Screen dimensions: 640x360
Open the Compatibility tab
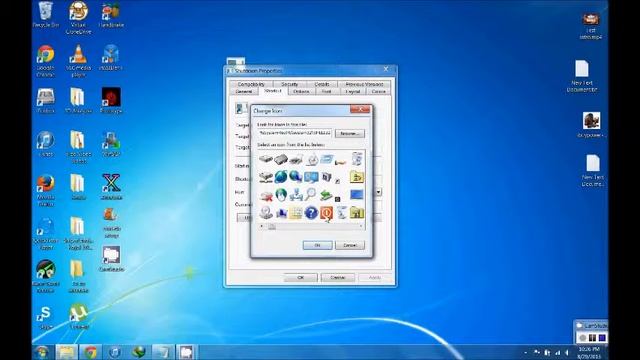pos(251,84)
